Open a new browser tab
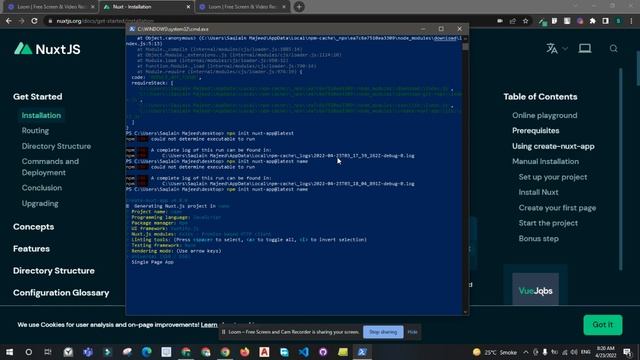 tap(299, 7)
